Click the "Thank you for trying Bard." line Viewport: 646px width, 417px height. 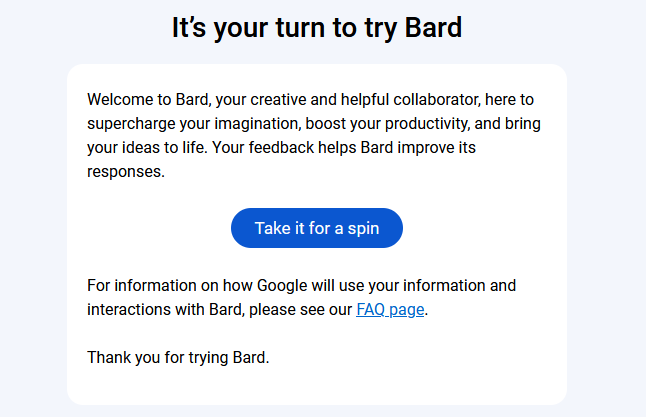tap(178, 357)
